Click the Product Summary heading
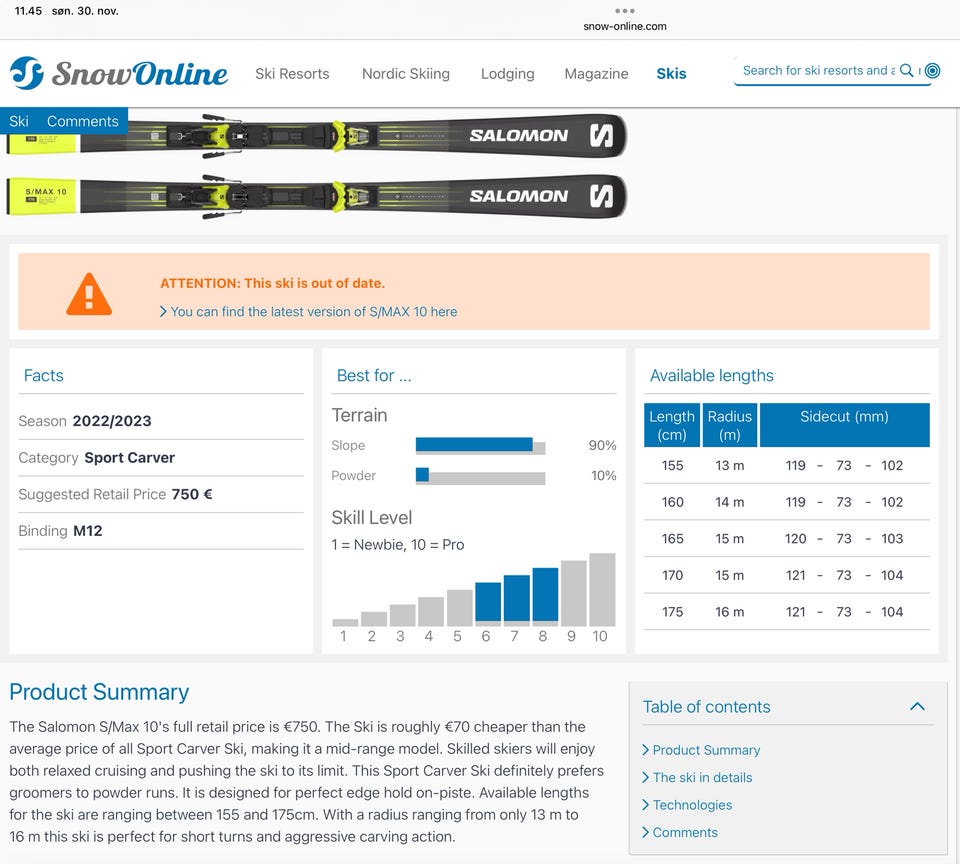 tap(99, 693)
